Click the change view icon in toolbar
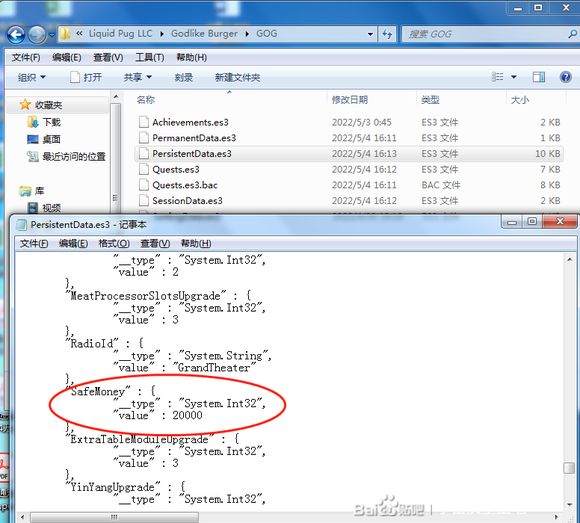This screenshot has width=580, height=523. (x=498, y=77)
